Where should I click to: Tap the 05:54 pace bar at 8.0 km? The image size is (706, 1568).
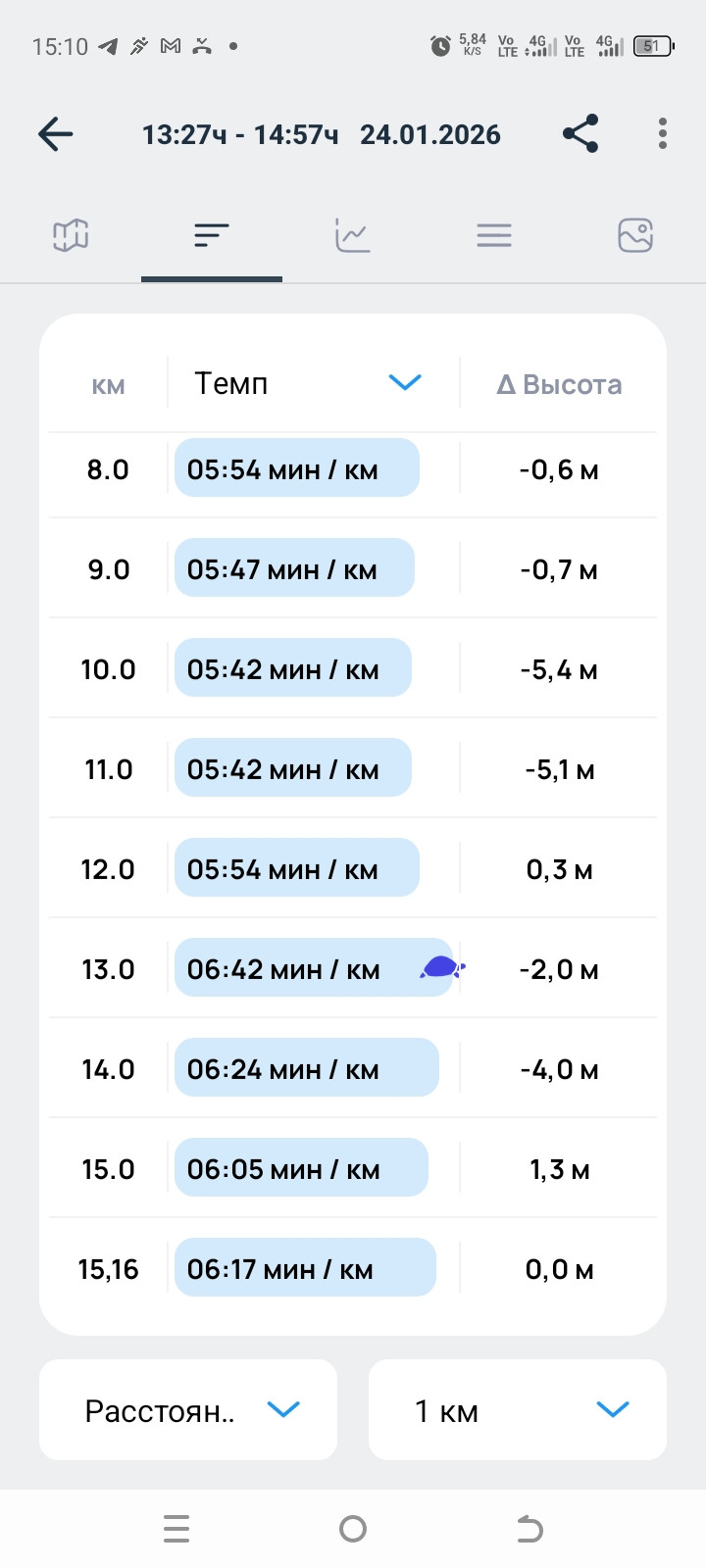[297, 467]
